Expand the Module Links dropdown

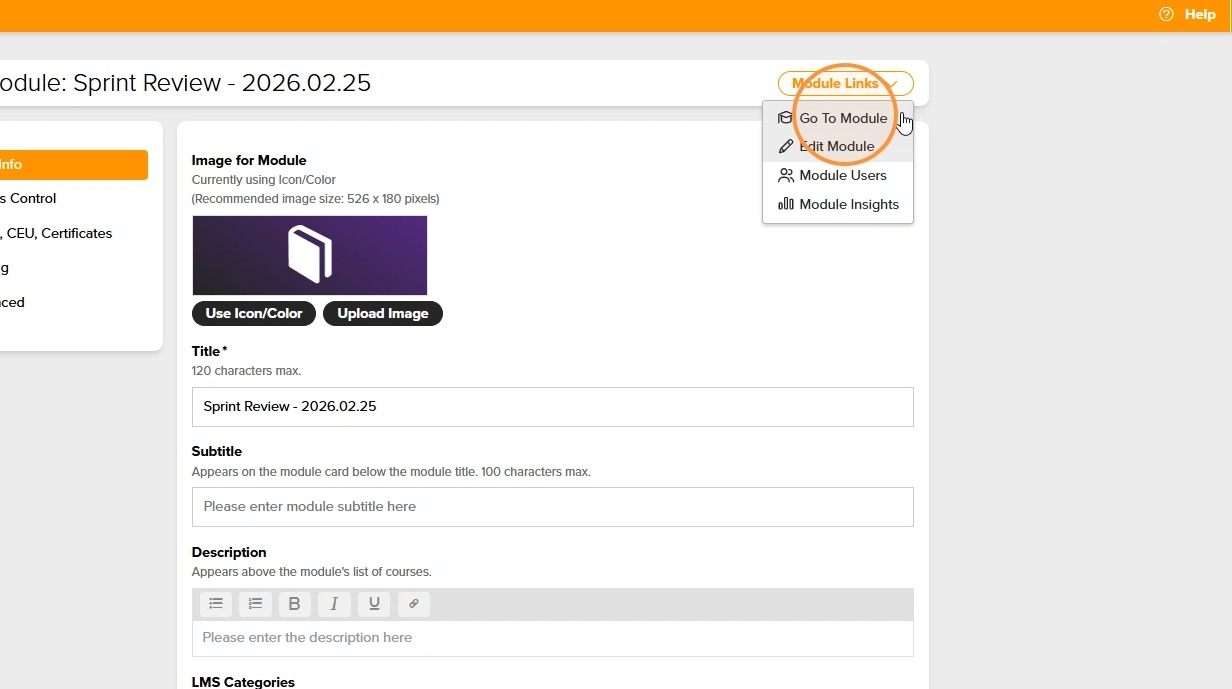845,84
